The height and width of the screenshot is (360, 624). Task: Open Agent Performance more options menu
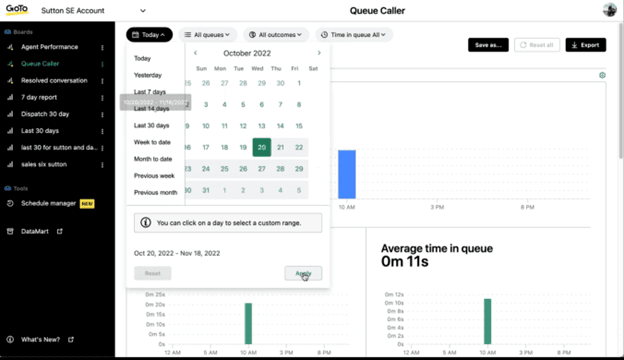102,47
